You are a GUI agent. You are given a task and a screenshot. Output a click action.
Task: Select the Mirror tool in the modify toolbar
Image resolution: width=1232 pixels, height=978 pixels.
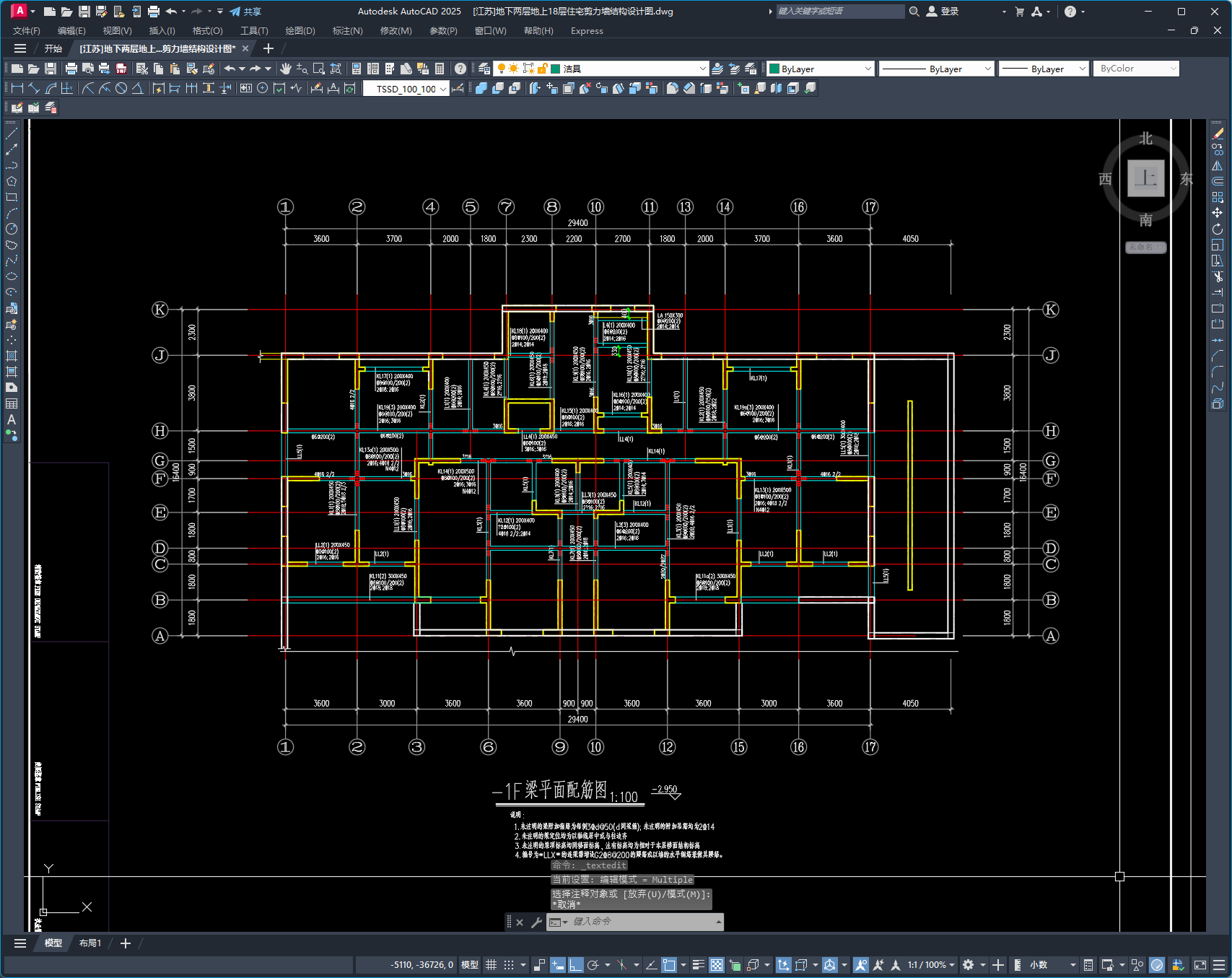(1218, 165)
